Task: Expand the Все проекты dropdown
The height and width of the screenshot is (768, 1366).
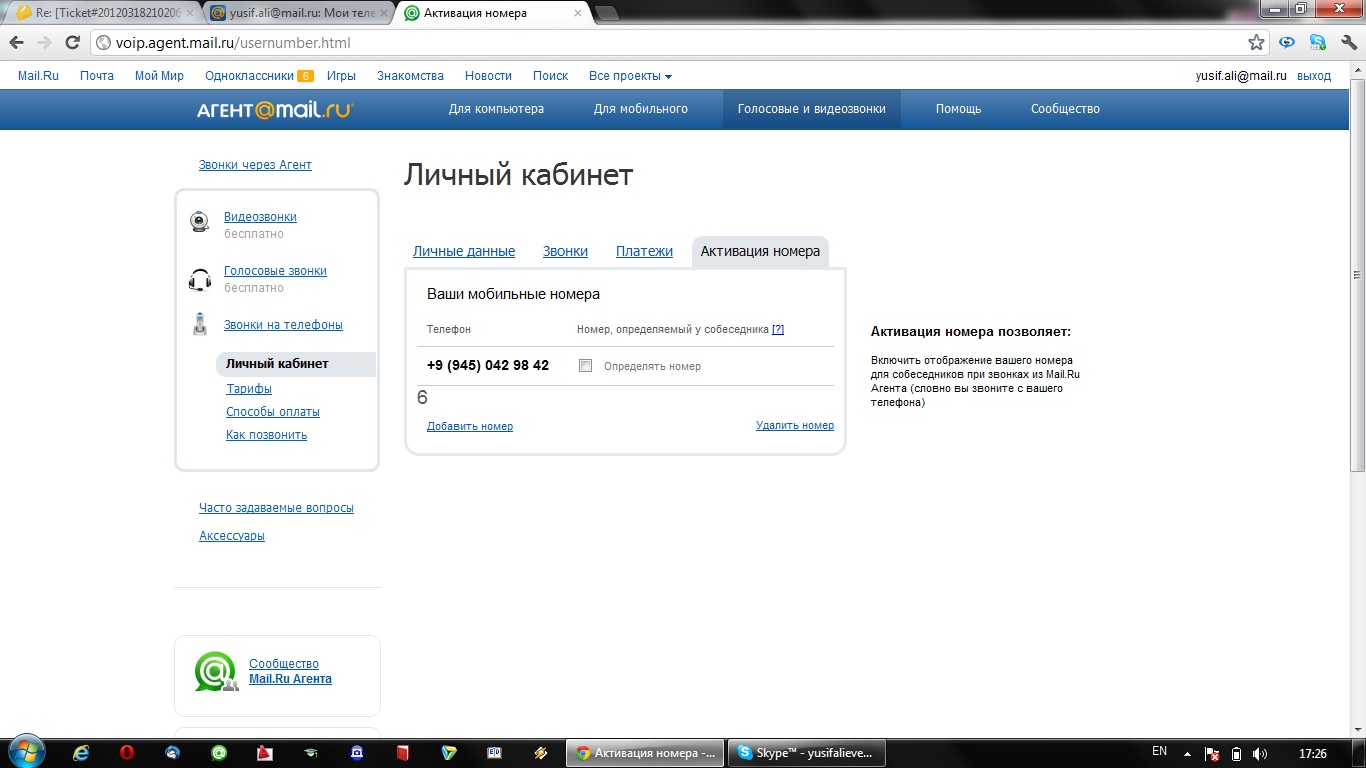Action: 630,76
